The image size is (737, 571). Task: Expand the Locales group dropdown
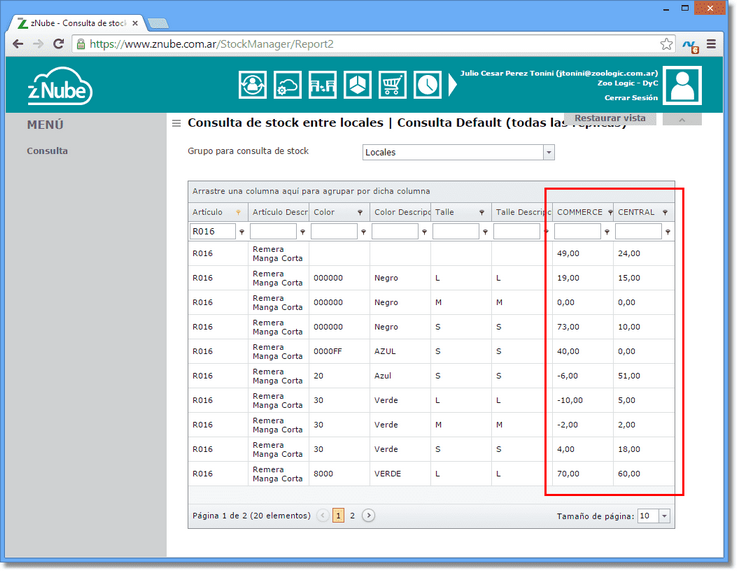click(x=549, y=152)
